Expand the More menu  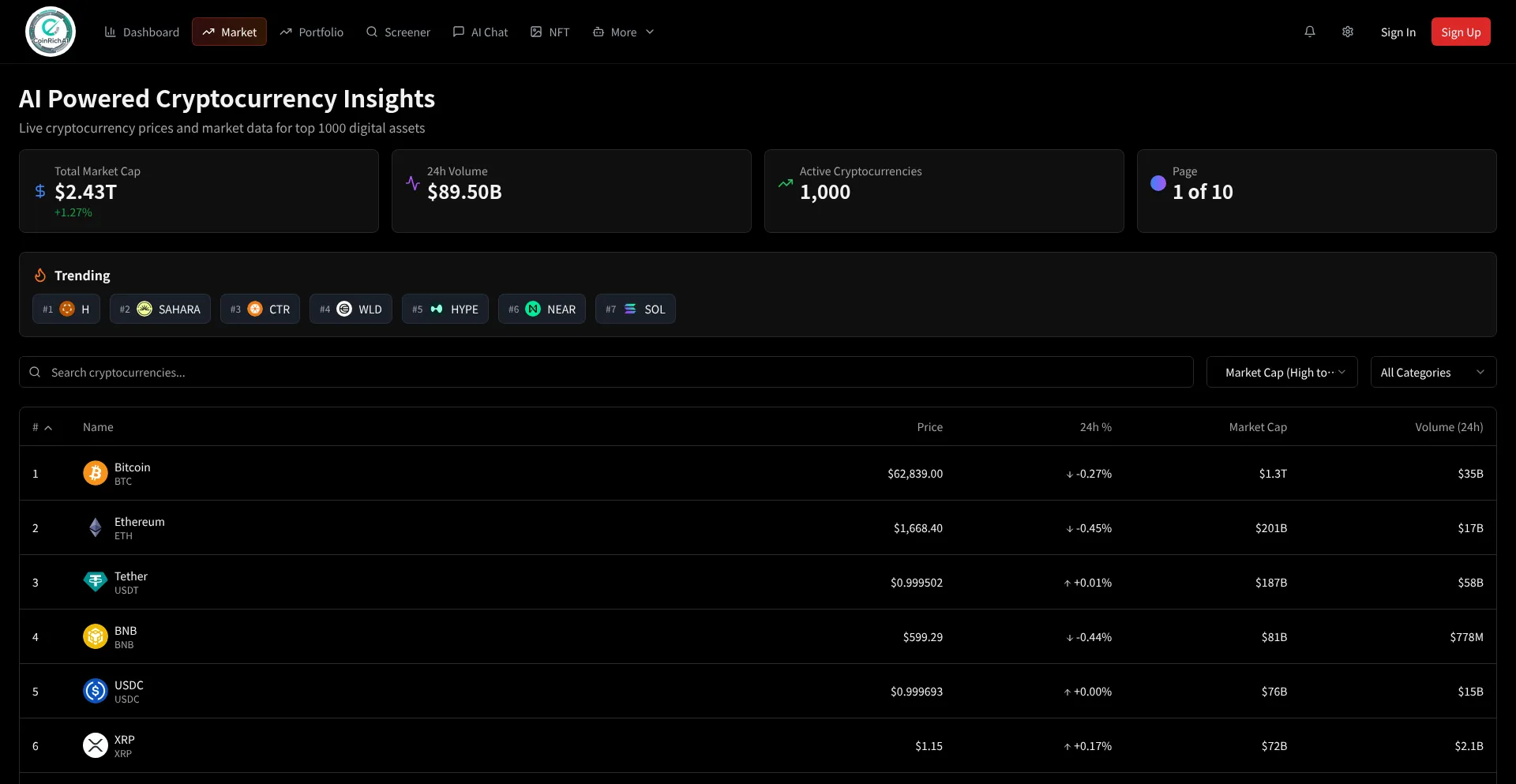click(x=623, y=32)
